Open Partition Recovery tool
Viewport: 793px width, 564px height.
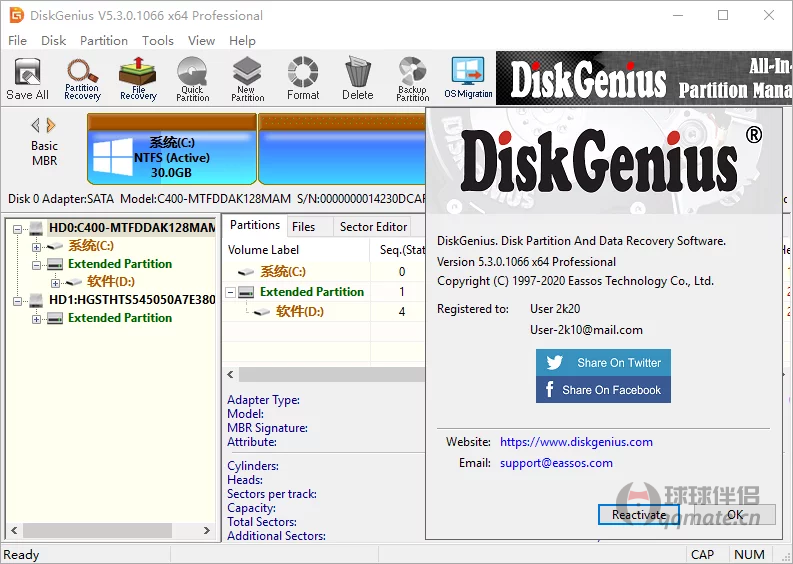point(82,78)
